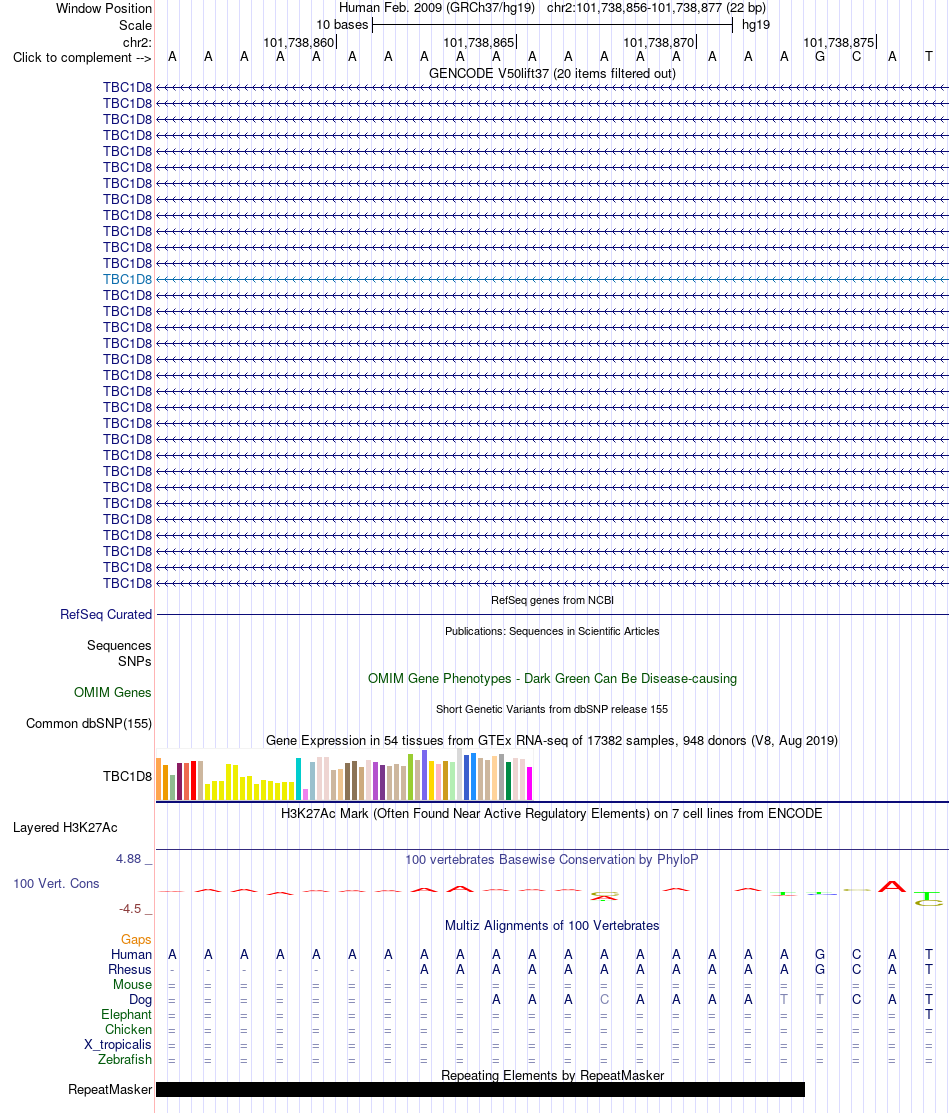Click the T base in the reference sequence row
This screenshot has height=1113, width=950.
coord(929,57)
